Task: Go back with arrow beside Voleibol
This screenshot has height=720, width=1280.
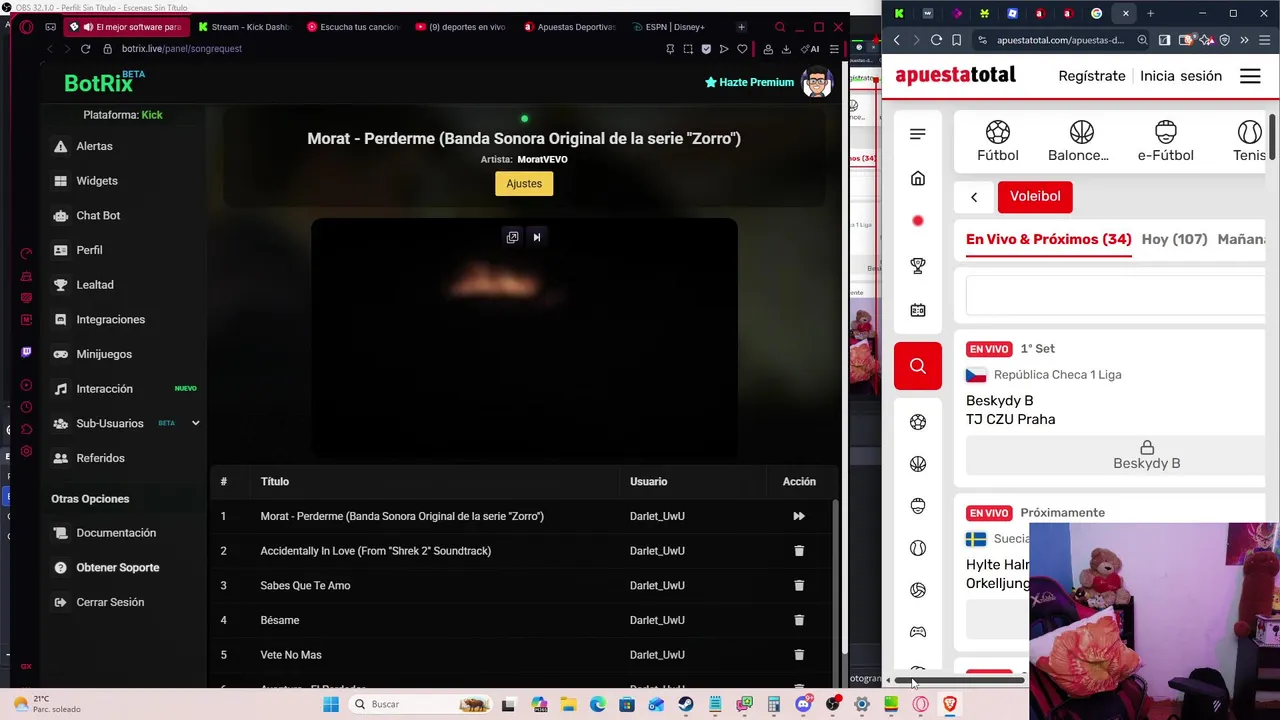Action: [x=974, y=197]
